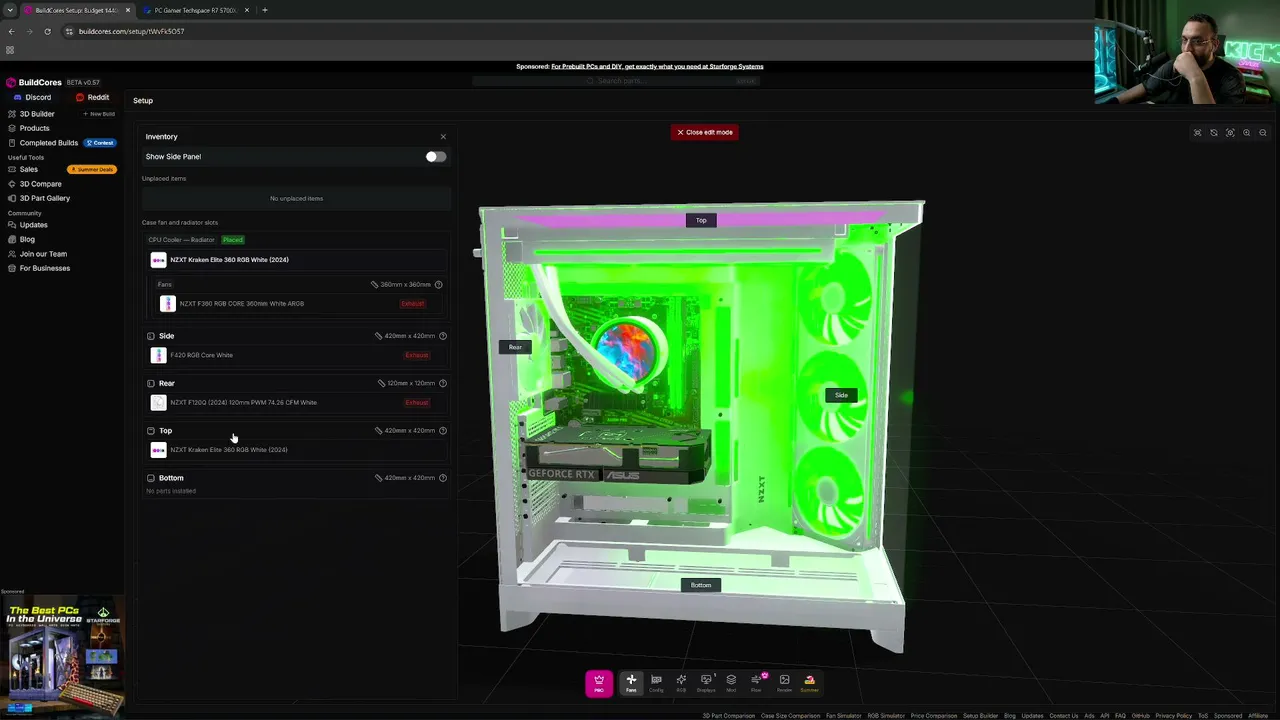Image resolution: width=1280 pixels, height=720 pixels.
Task: Select the NZXT F120Q 120mm PWM fan item
Action: (296, 403)
